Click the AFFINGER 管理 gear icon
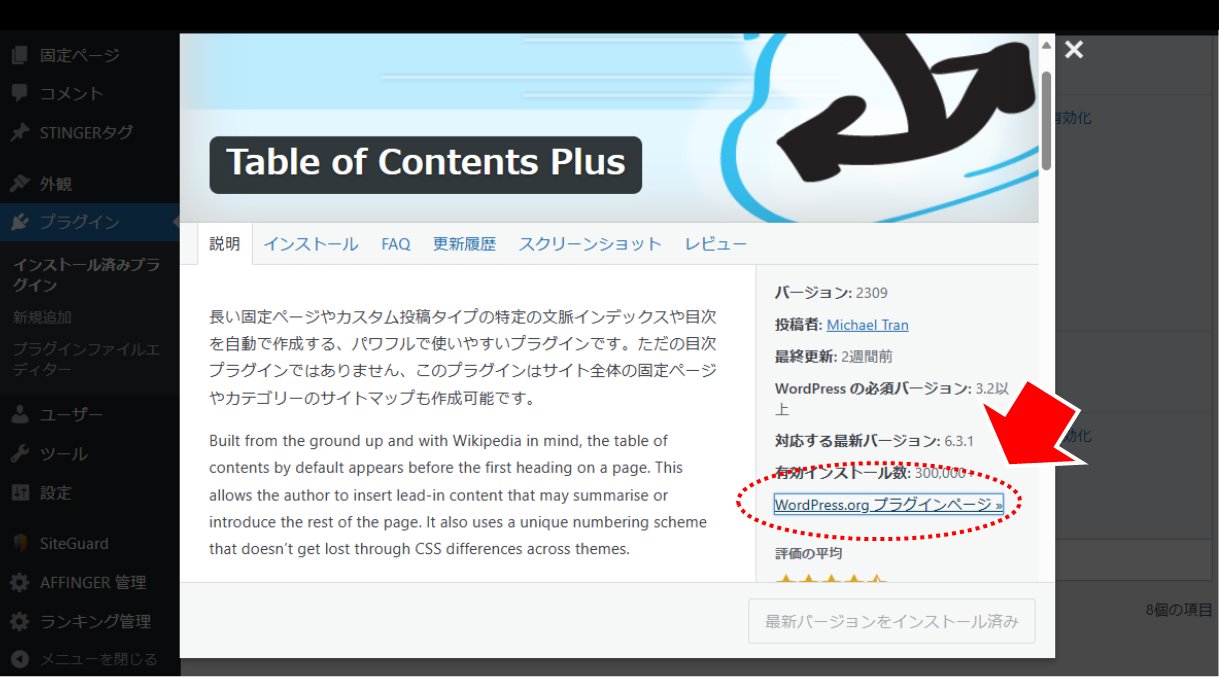The width and height of the screenshot is (1219, 677). pyautogui.click(x=20, y=582)
